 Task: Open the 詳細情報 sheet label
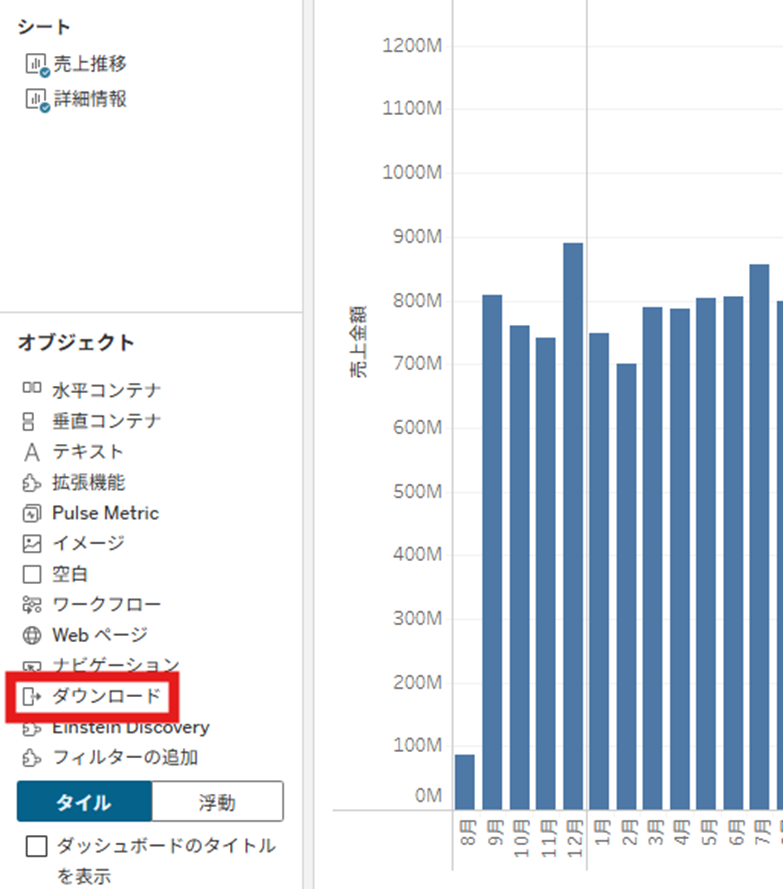[90, 99]
